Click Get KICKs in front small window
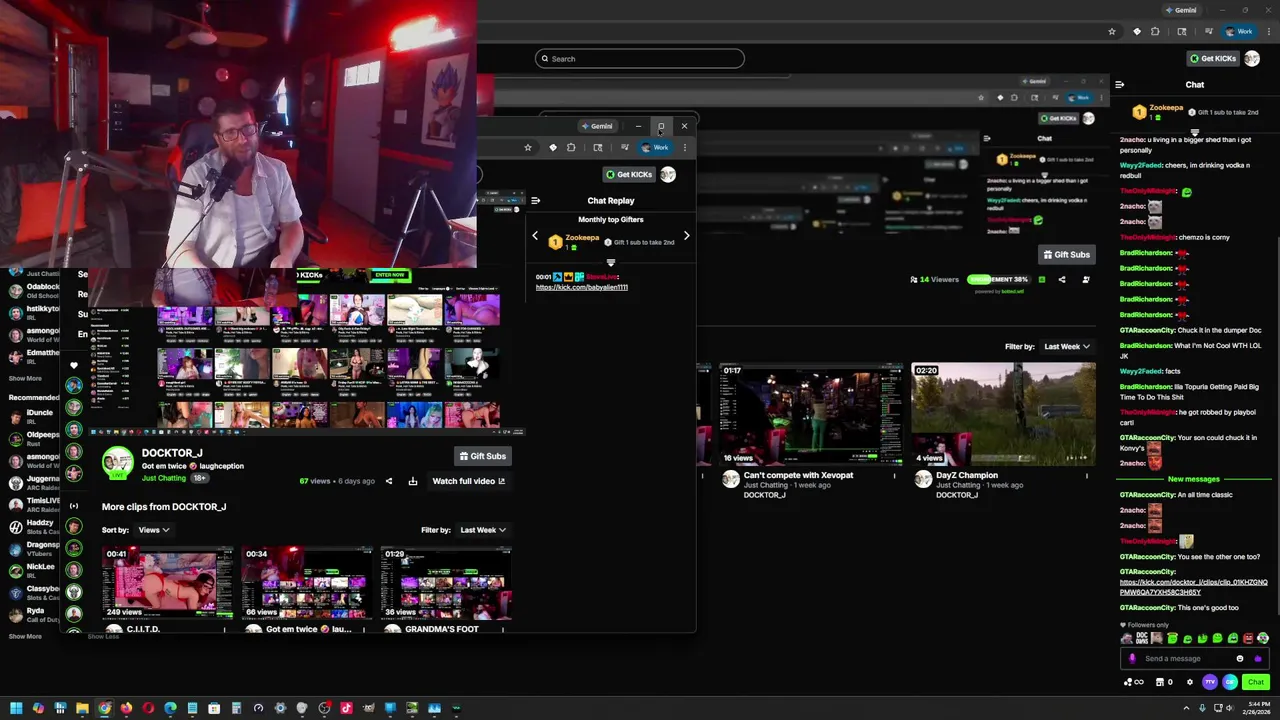 point(630,174)
